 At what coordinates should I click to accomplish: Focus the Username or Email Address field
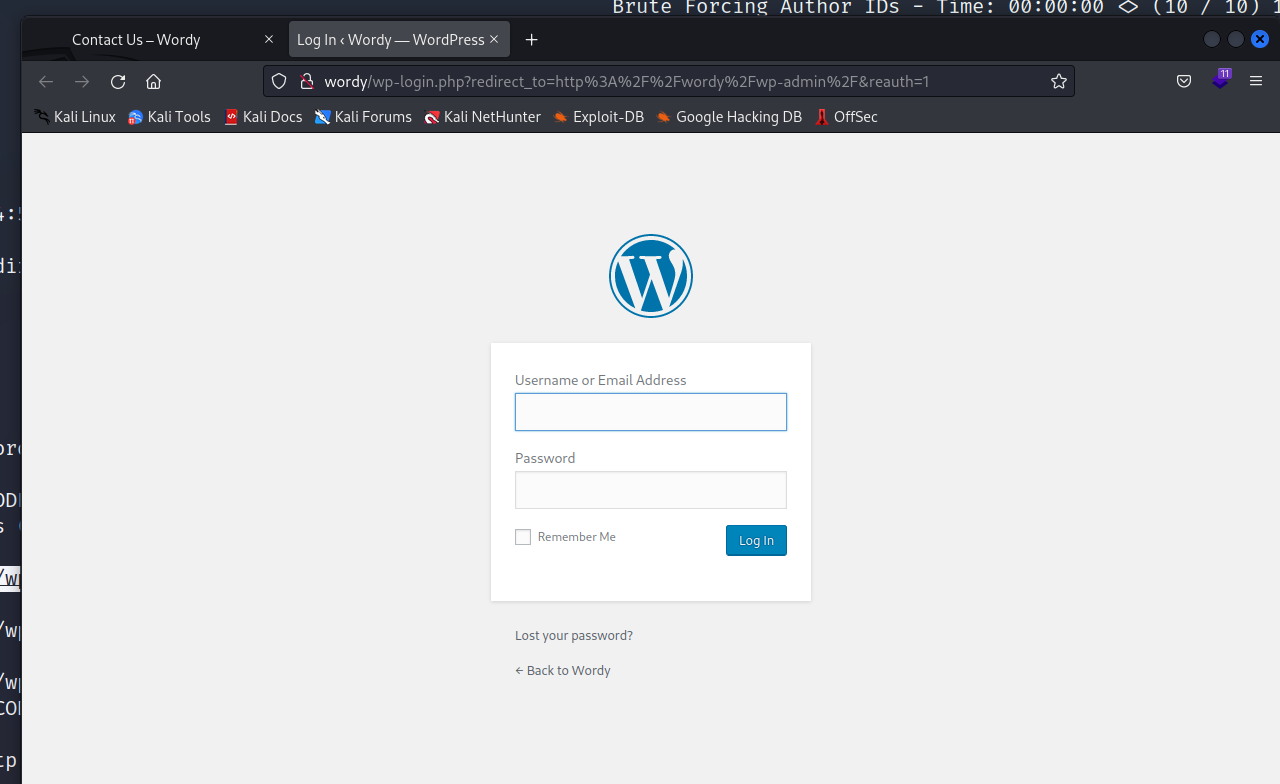point(651,412)
